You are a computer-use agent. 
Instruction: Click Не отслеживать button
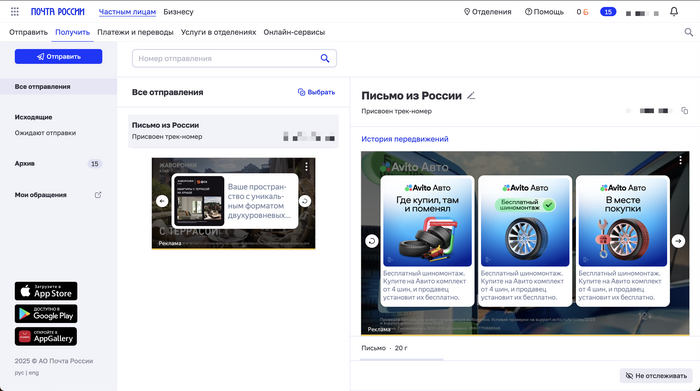click(x=656, y=376)
